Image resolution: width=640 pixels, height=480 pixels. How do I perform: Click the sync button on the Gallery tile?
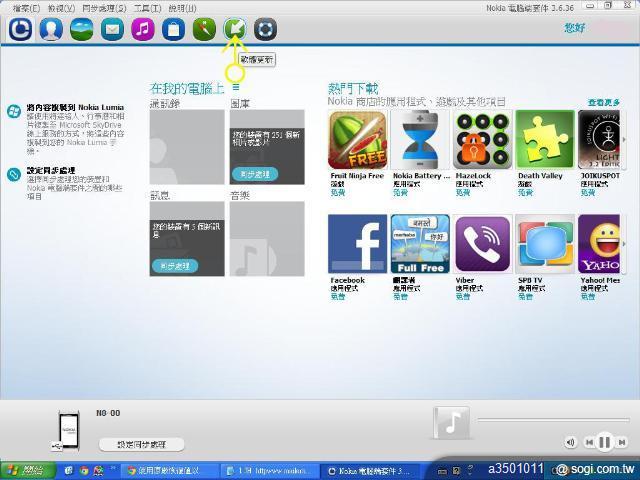point(255,174)
